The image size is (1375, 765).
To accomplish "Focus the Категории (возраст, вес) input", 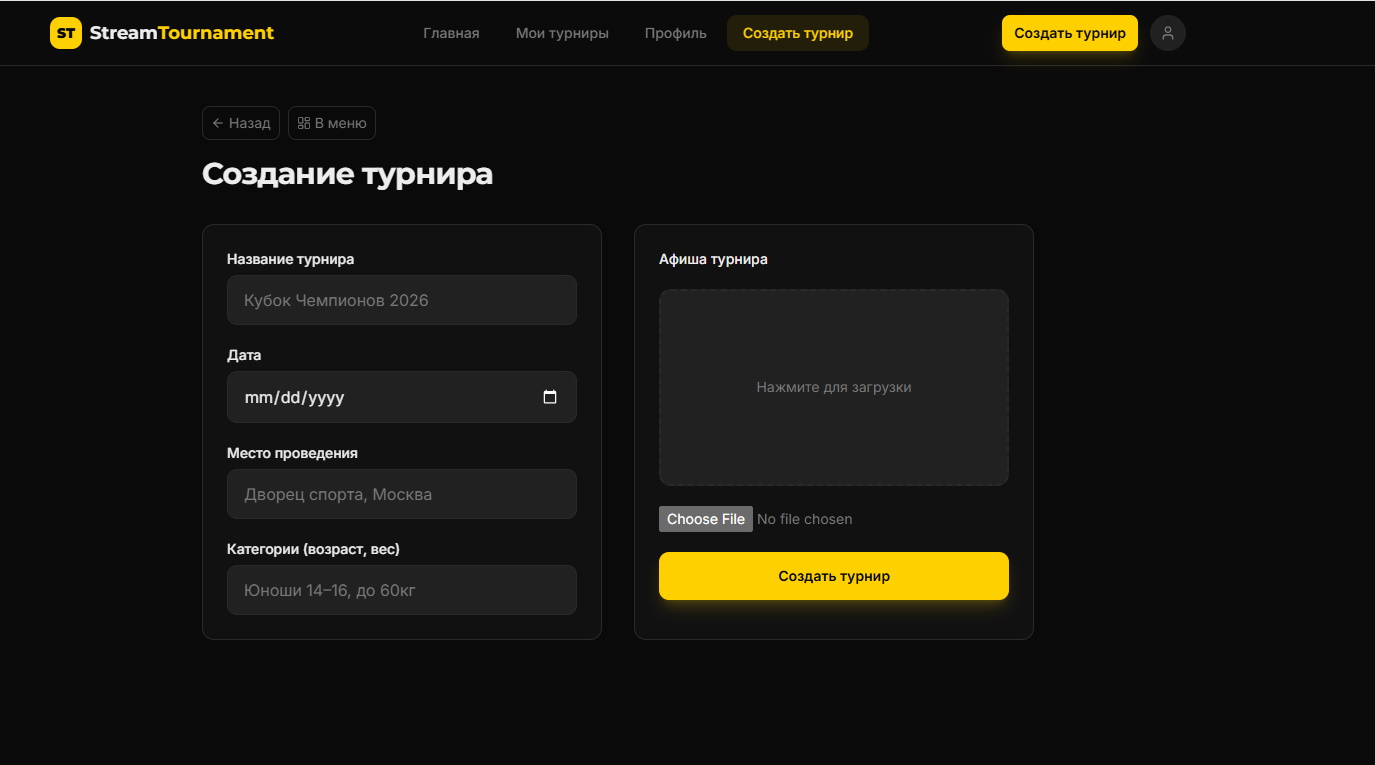I will coord(402,590).
